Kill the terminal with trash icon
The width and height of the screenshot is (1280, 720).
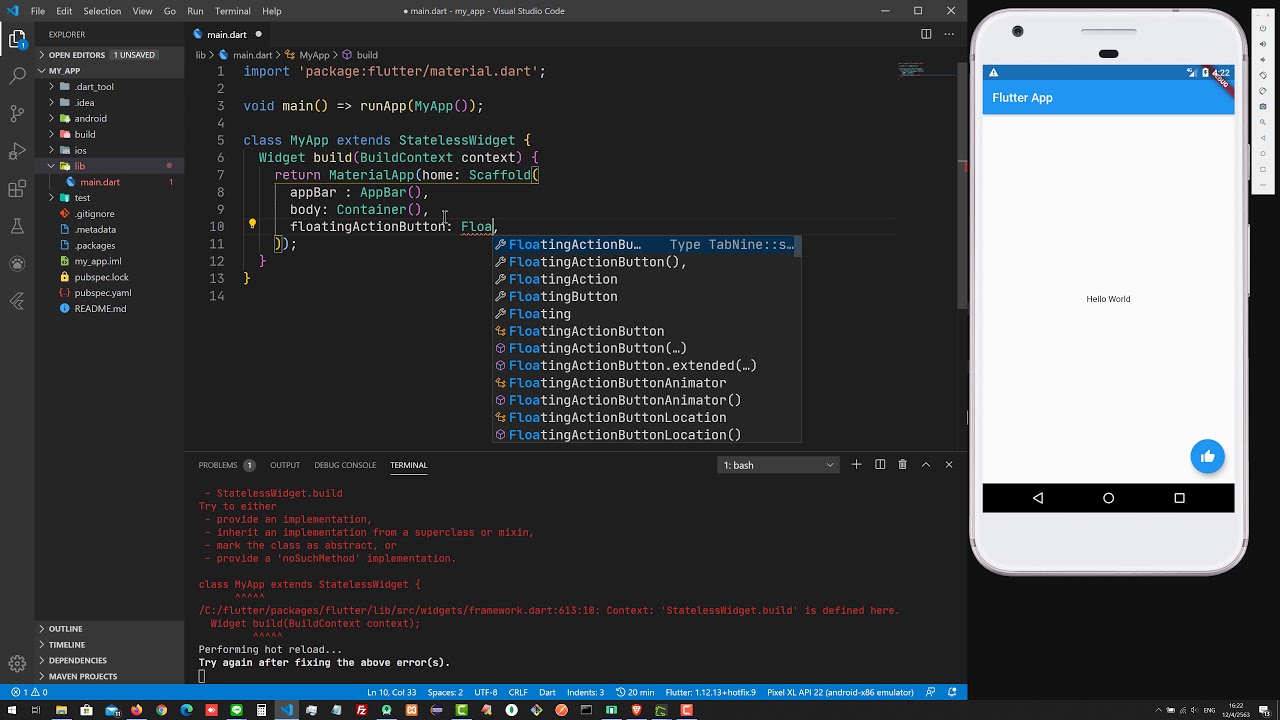pyautogui.click(x=903, y=465)
